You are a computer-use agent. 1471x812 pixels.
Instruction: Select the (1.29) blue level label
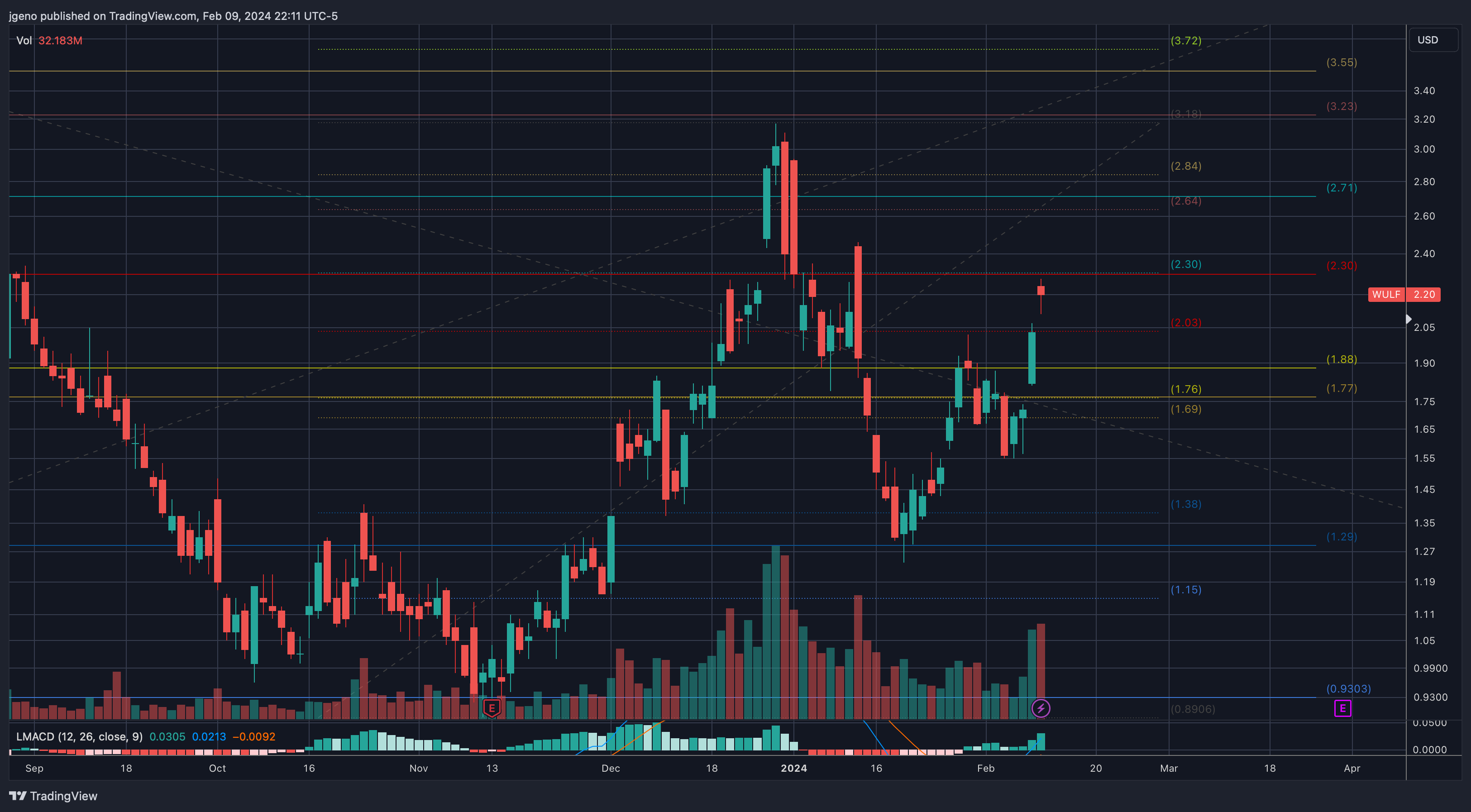[1342, 537]
